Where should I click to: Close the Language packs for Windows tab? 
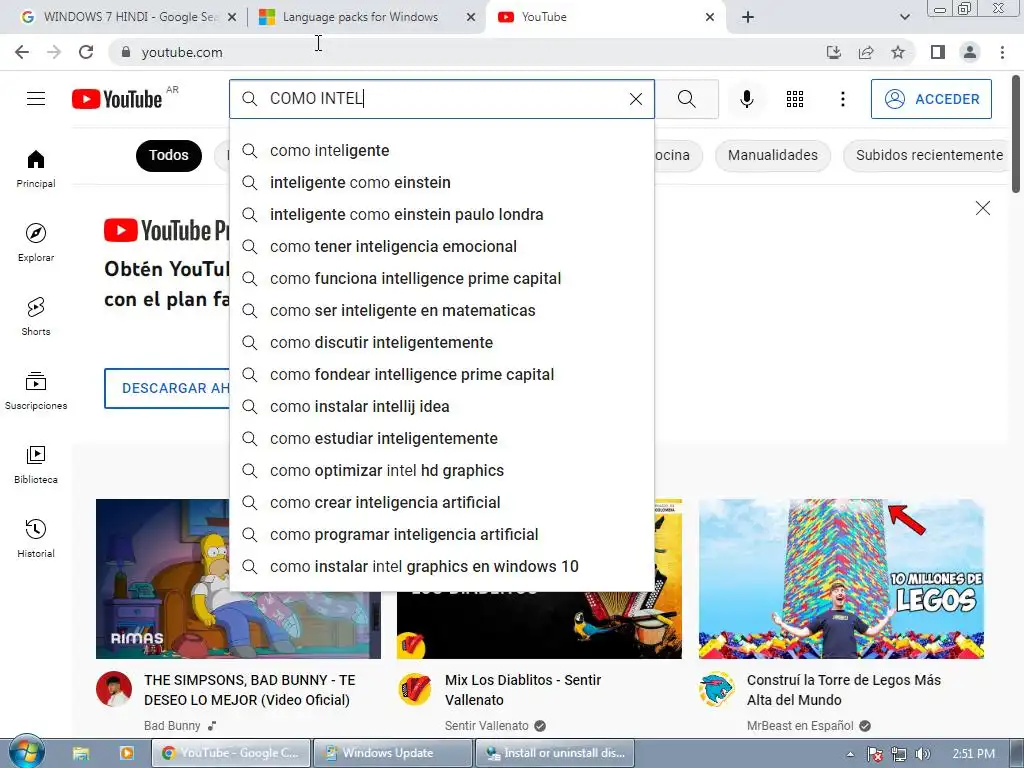point(471,17)
